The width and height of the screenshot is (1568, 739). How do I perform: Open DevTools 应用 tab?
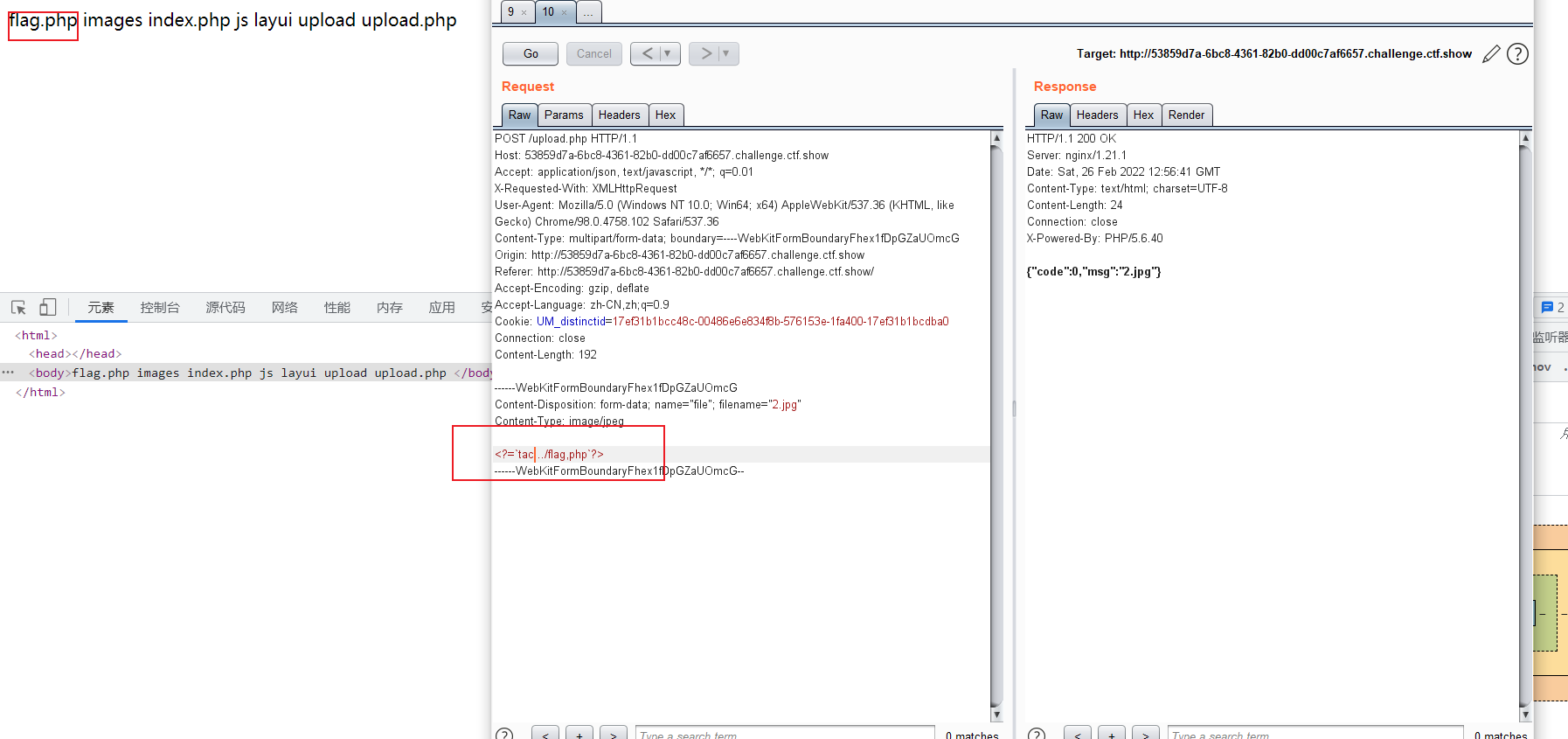[442, 307]
